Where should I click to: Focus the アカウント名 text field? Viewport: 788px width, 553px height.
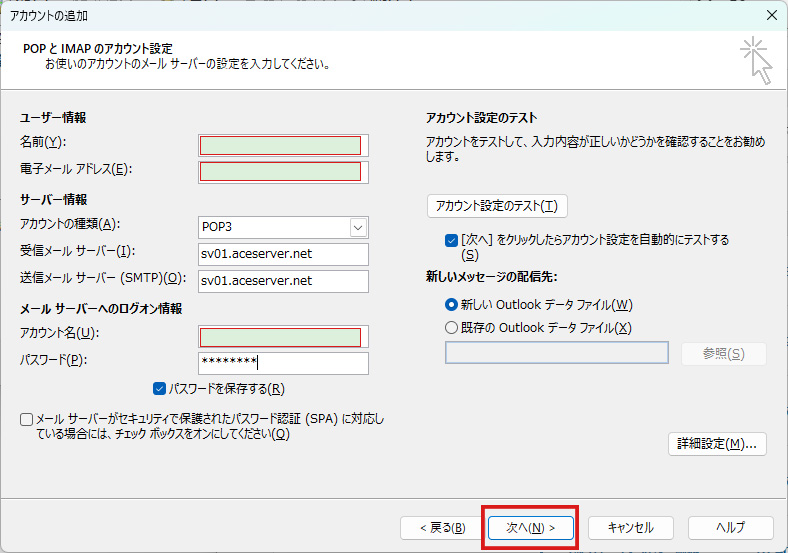coord(283,336)
